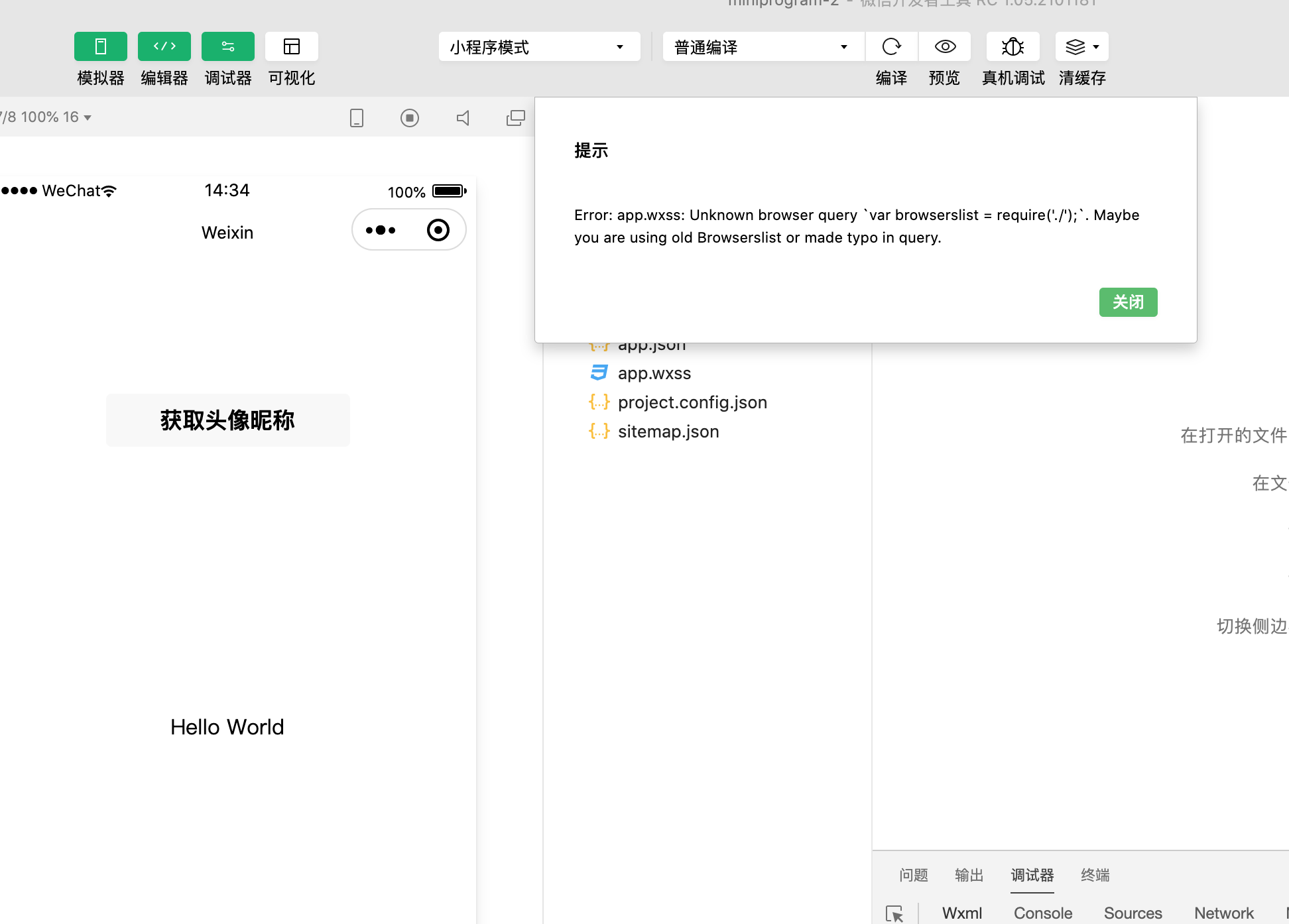Detach simulator window icon
Image resolution: width=1289 pixels, height=924 pixels.
pos(515,118)
